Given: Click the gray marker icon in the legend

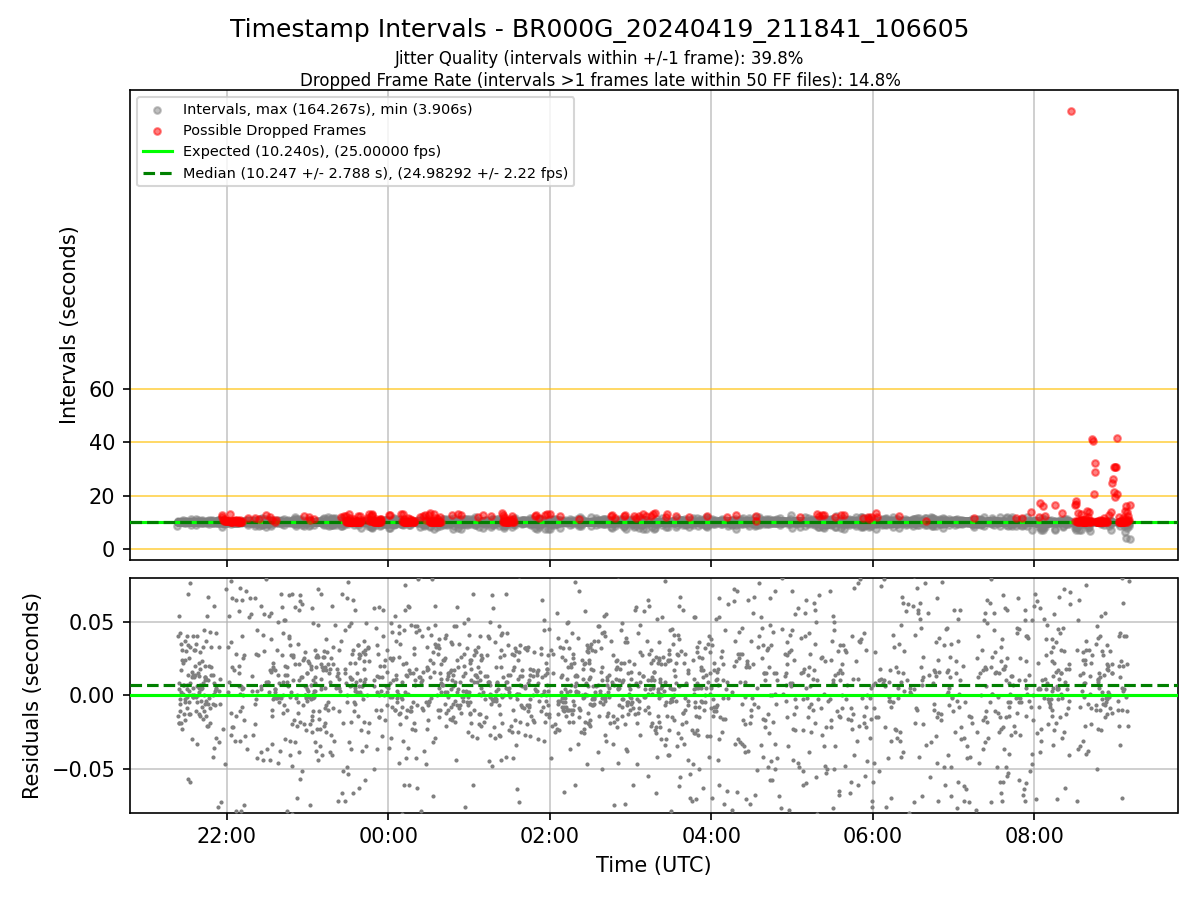Looking at the screenshot, I should pyautogui.click(x=156, y=109).
